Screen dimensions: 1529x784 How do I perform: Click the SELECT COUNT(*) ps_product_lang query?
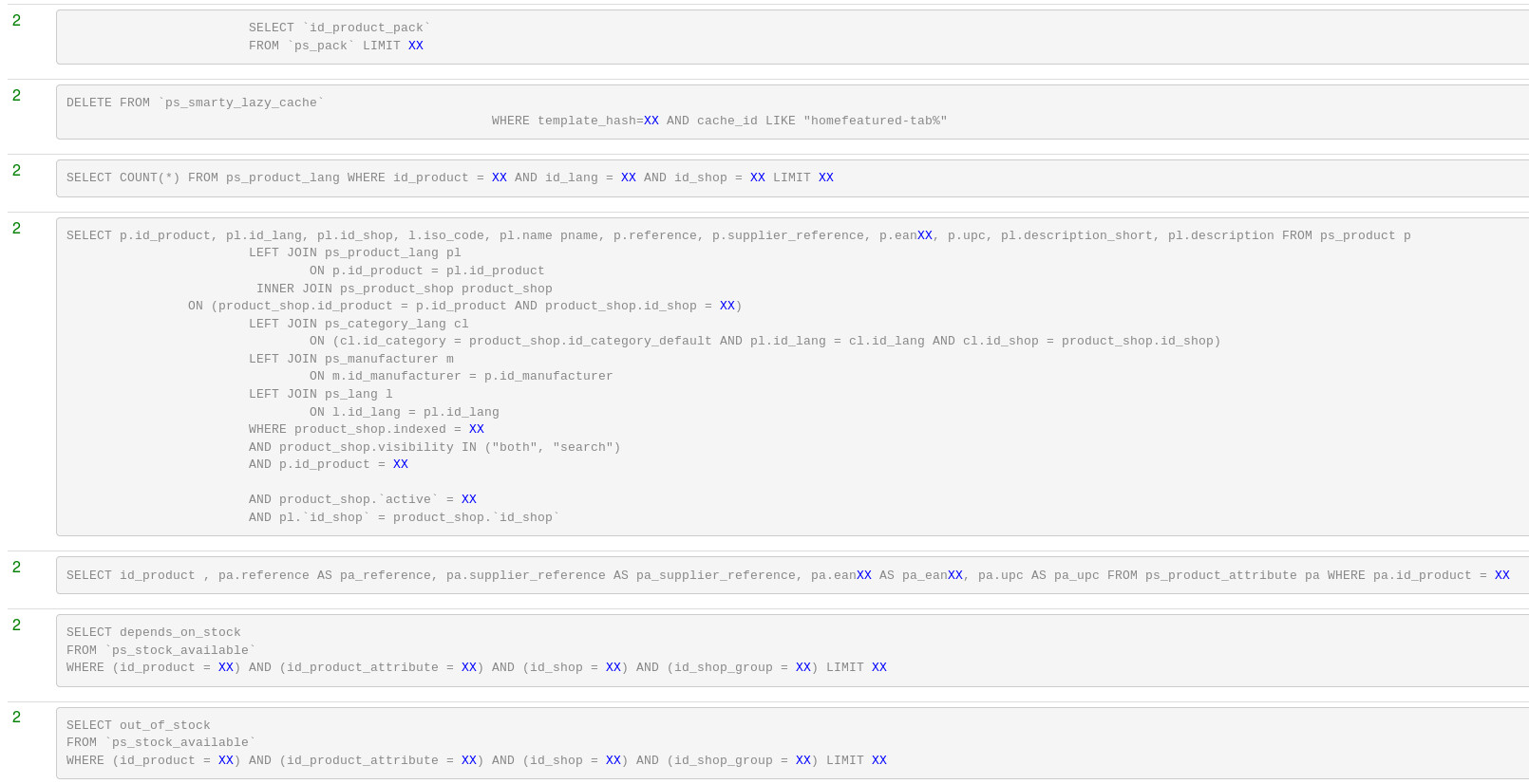pyautogui.click(x=449, y=178)
